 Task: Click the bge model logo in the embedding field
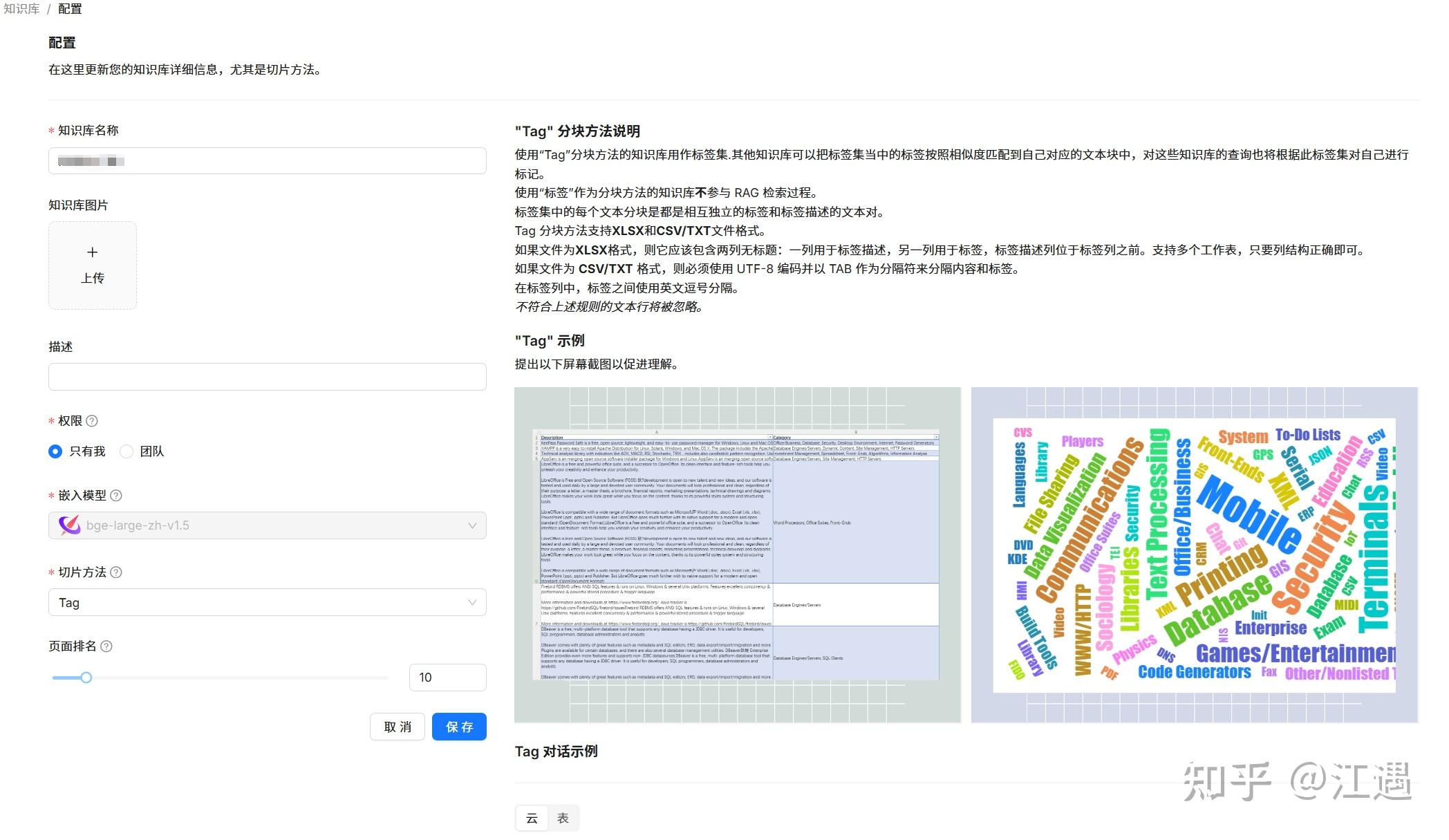[x=69, y=525]
